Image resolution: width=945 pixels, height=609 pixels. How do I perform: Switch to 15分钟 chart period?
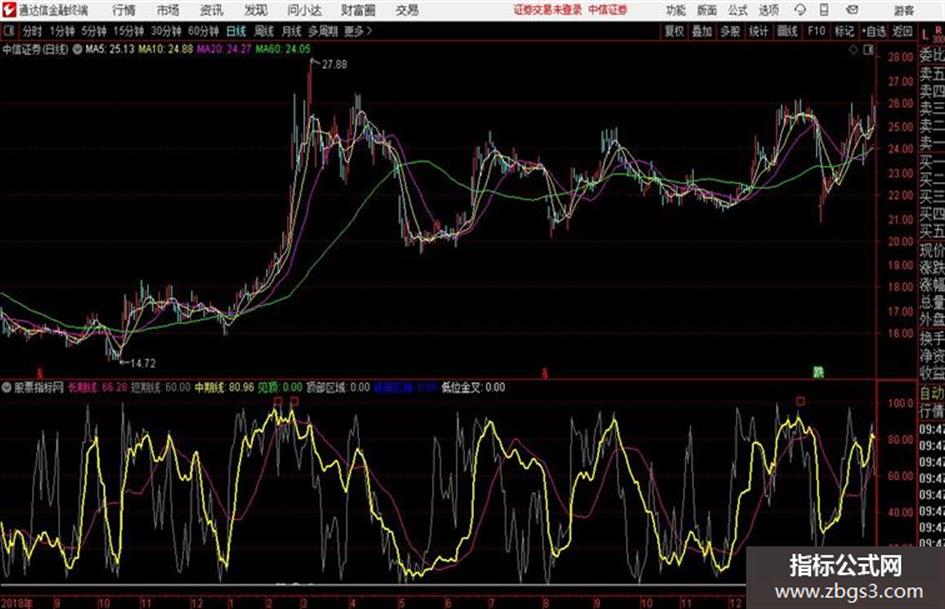pos(129,31)
